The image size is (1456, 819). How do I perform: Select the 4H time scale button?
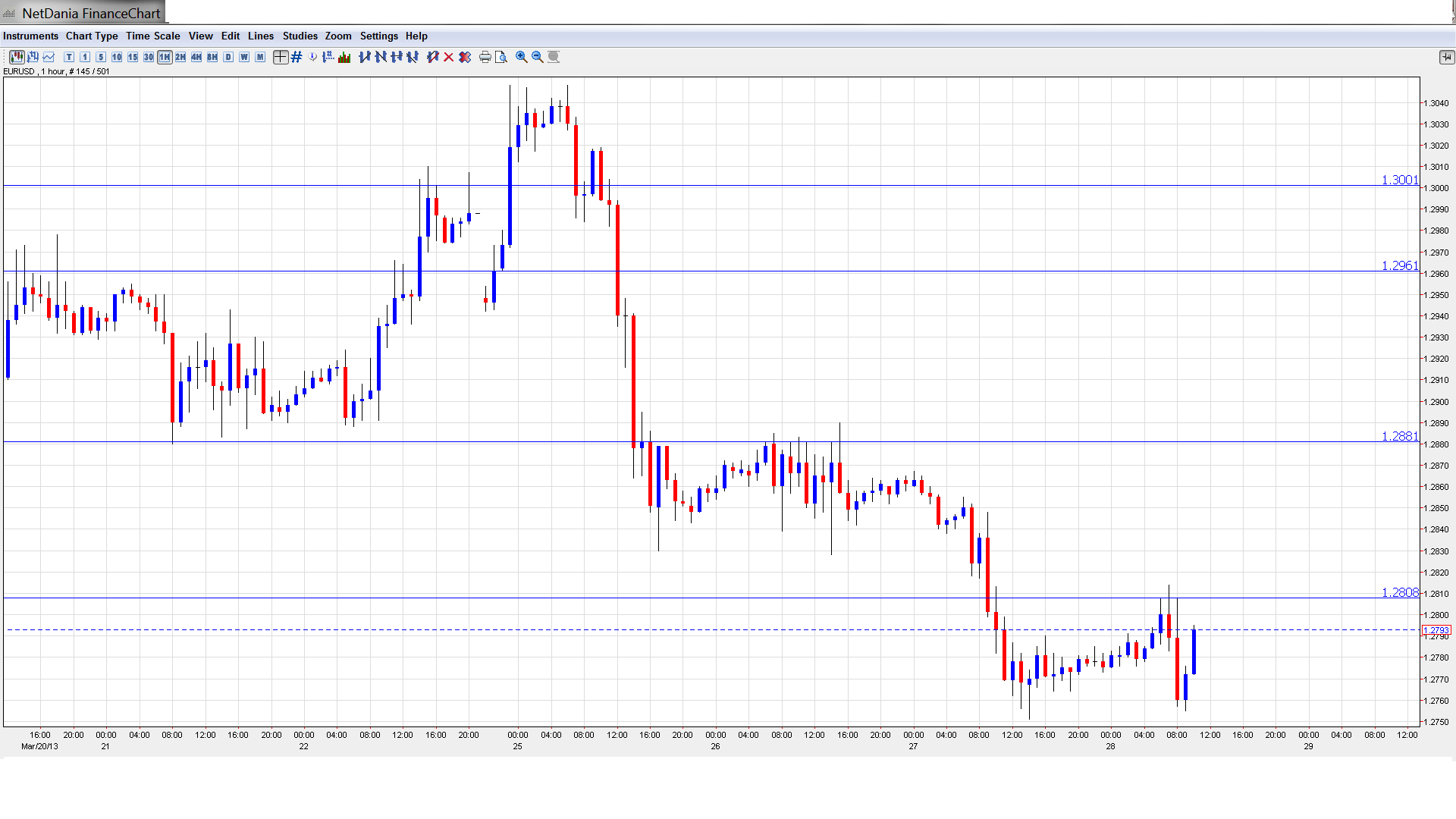(196, 57)
